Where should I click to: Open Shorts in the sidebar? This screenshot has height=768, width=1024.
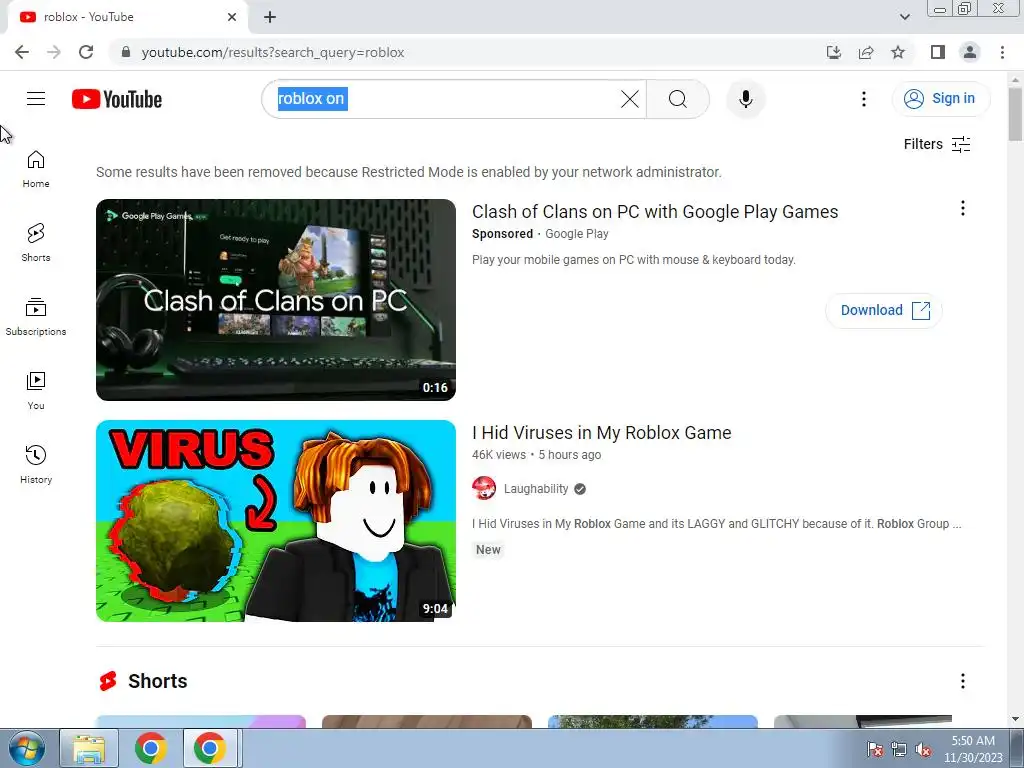click(x=36, y=243)
